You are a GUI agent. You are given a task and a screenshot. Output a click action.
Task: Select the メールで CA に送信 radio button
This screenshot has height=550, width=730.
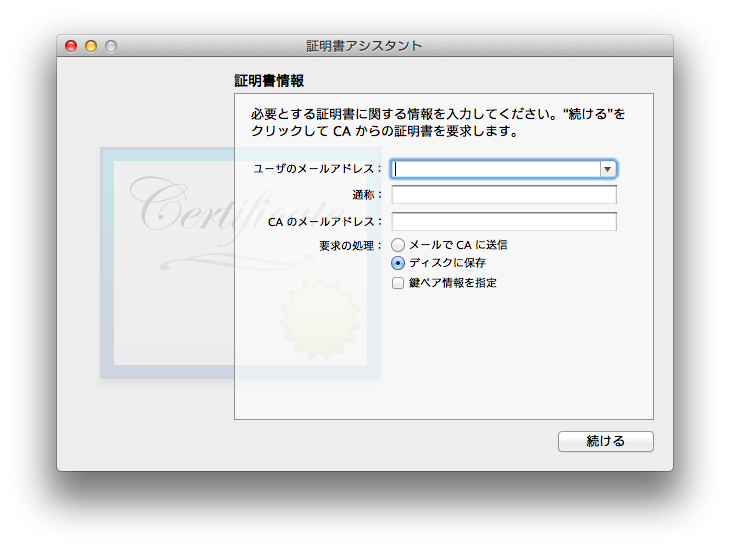click(x=398, y=245)
